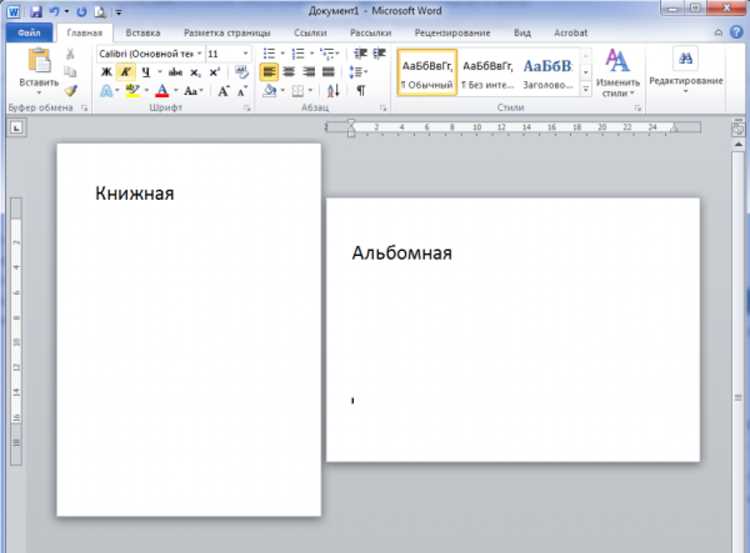
Task: Toggle bold formatting (Ж)
Action: click(106, 72)
